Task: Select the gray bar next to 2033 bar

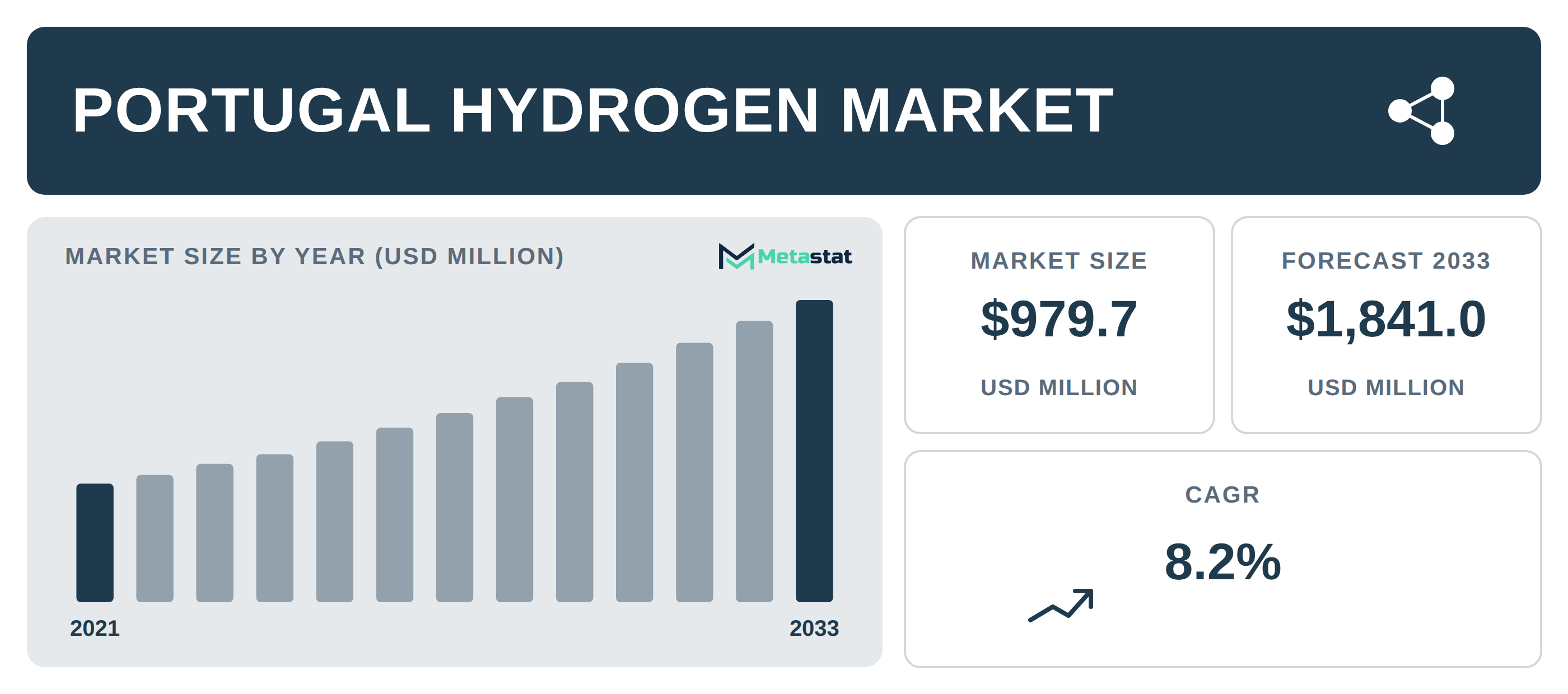Action: coord(754,462)
